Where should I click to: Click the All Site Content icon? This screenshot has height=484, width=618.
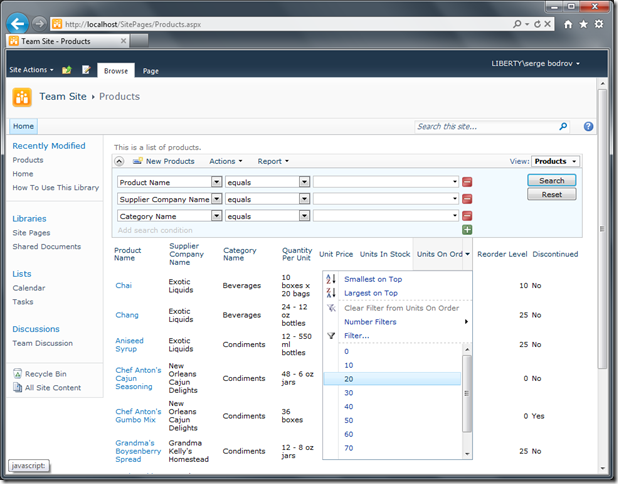[x=17, y=387]
